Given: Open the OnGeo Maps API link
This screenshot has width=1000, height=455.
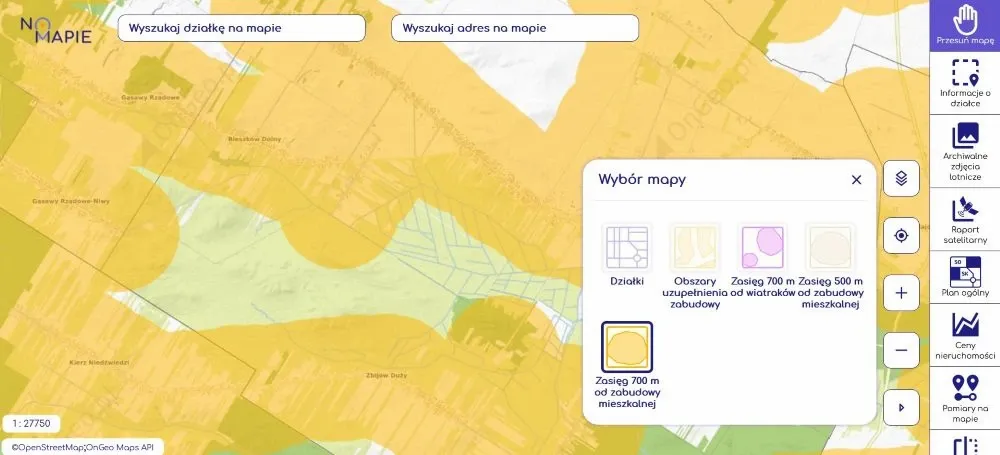Looking at the screenshot, I should (x=120, y=447).
